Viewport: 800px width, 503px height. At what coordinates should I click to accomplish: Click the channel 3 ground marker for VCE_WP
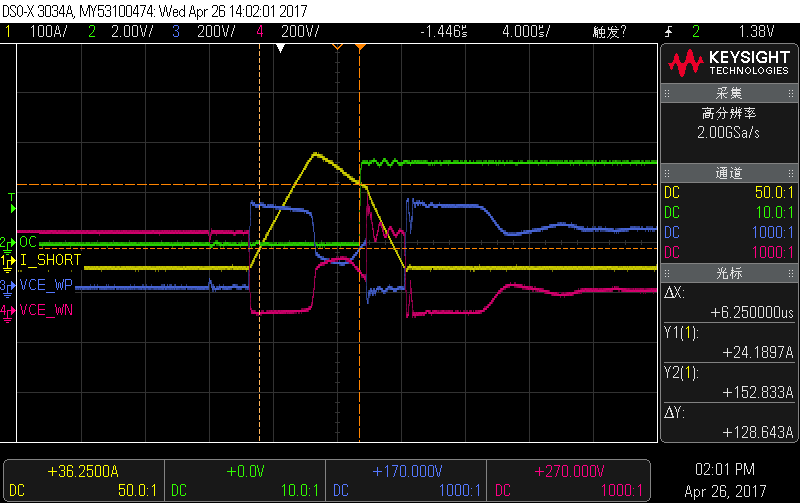(x=8, y=287)
